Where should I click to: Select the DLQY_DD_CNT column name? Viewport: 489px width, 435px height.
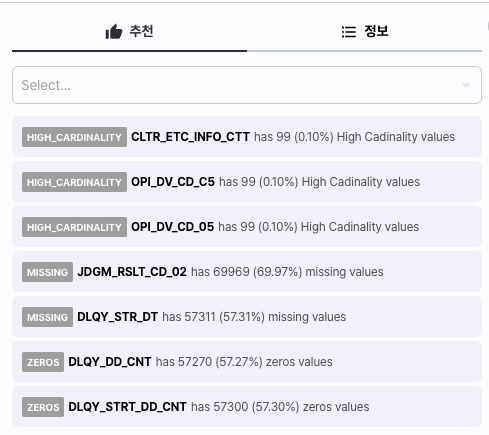110,362
